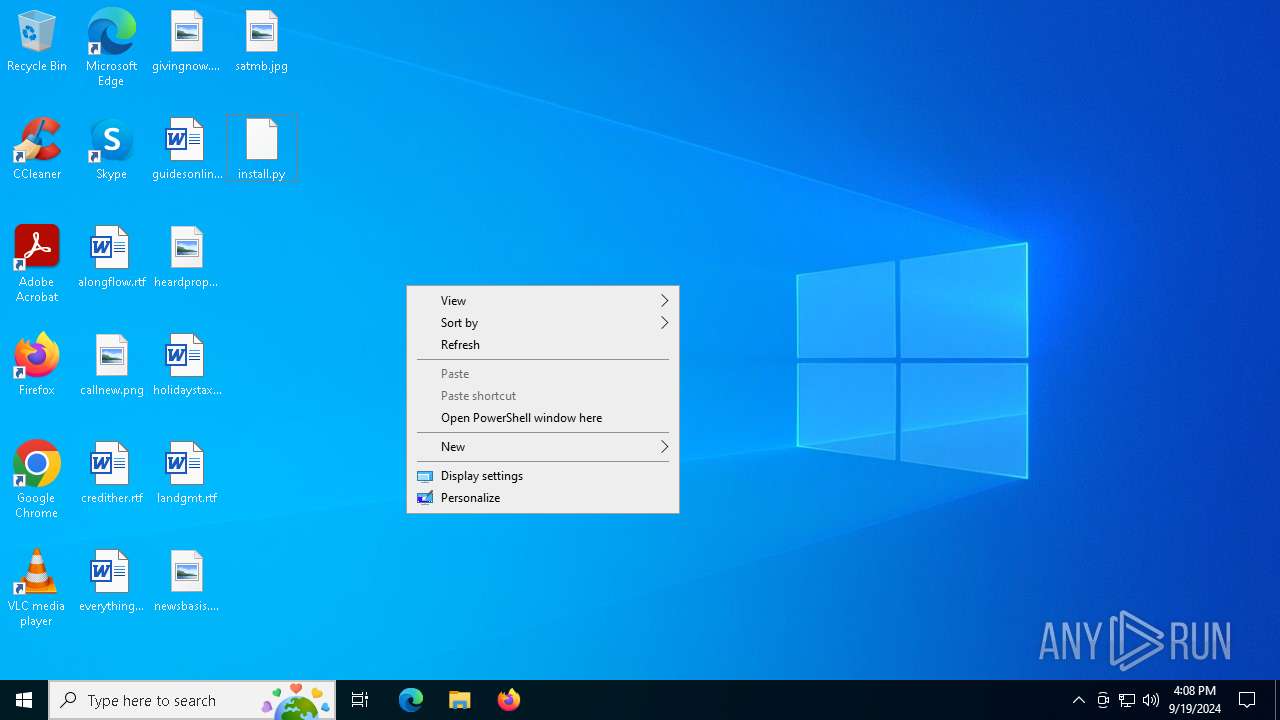Select the landgmt.rtf document icon
1280x720 pixels.
(x=186, y=474)
